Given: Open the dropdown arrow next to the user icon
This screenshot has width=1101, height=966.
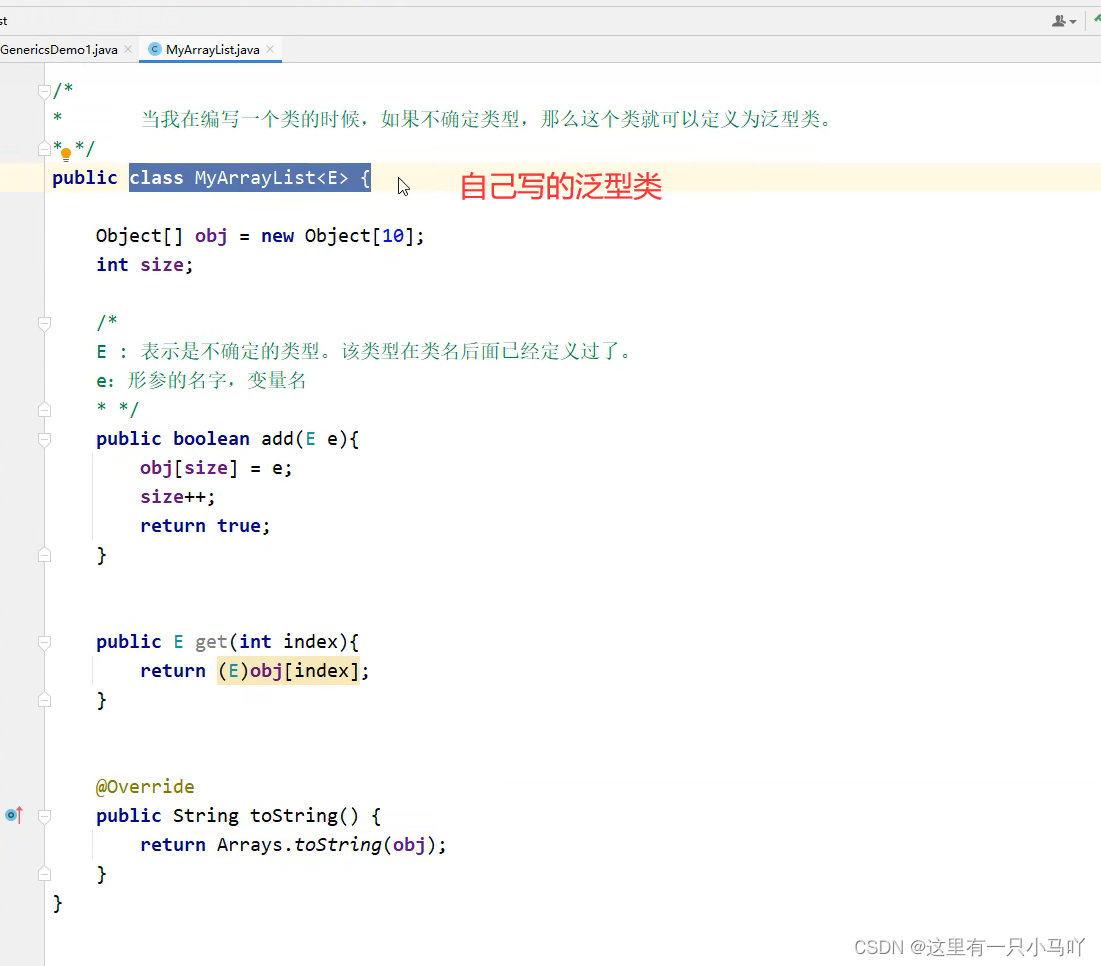Looking at the screenshot, I should pos(1073,20).
